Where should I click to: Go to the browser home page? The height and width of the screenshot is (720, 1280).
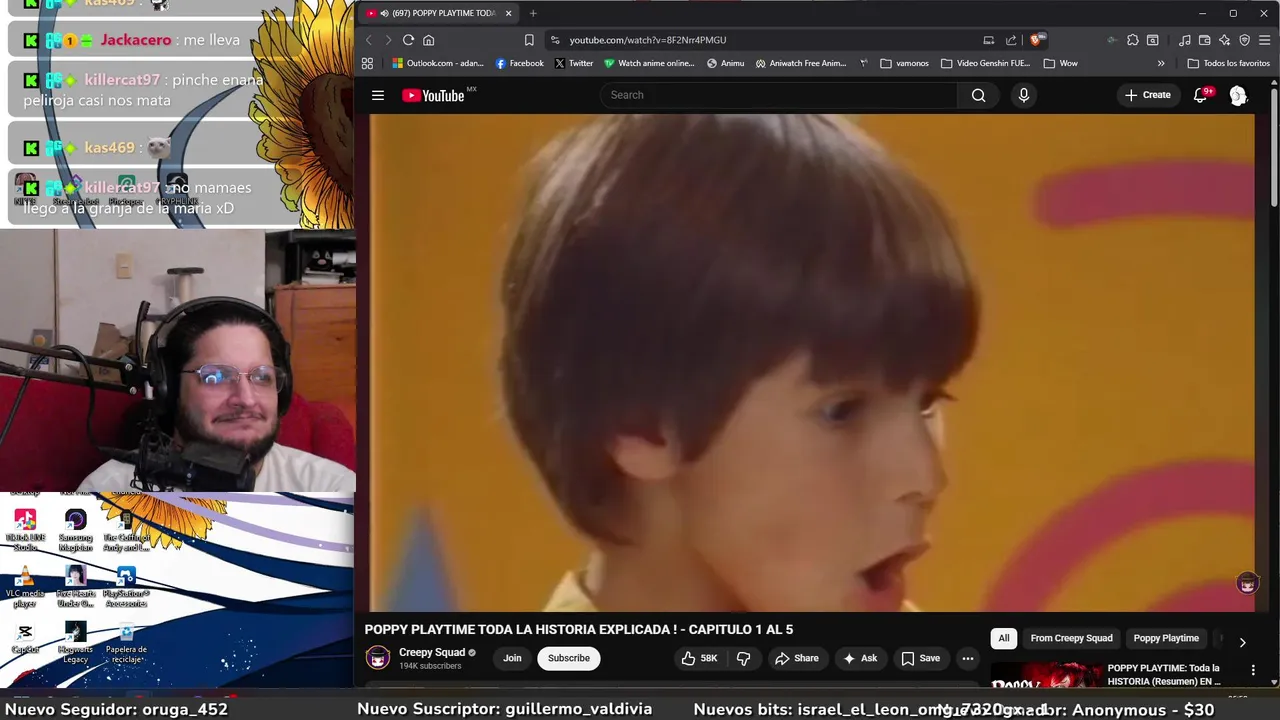pyautogui.click(x=428, y=40)
